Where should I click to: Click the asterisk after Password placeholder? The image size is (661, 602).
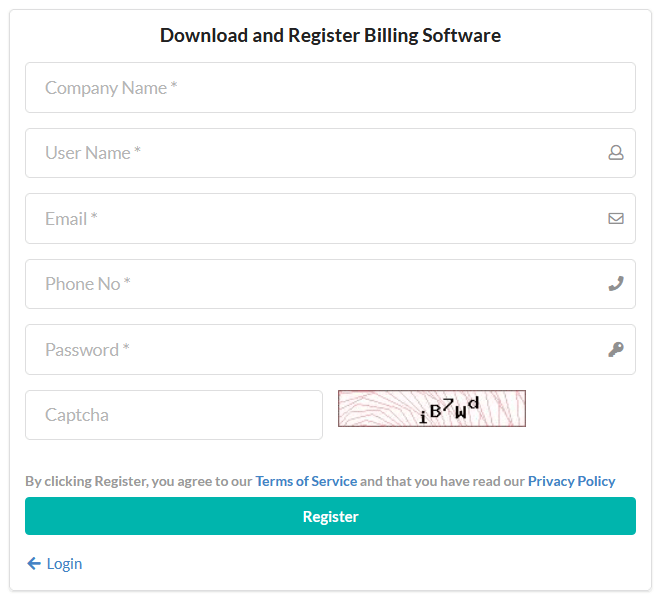coord(126,347)
